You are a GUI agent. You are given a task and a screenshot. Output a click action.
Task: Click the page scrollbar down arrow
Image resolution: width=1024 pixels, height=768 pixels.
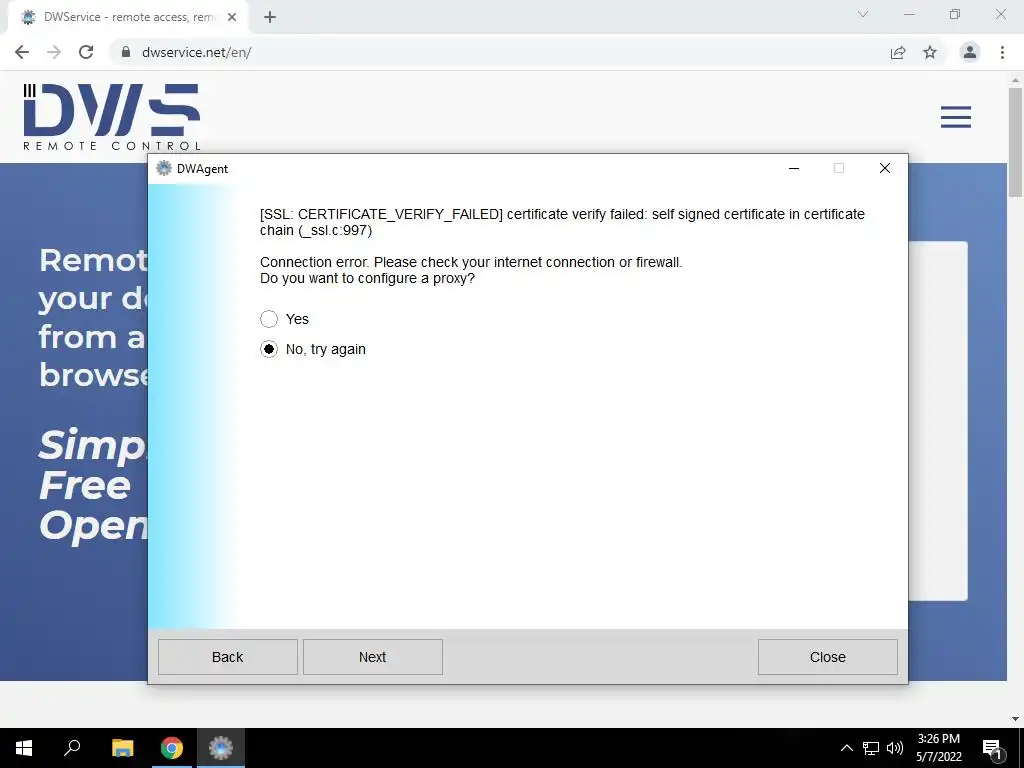[x=1015, y=719]
